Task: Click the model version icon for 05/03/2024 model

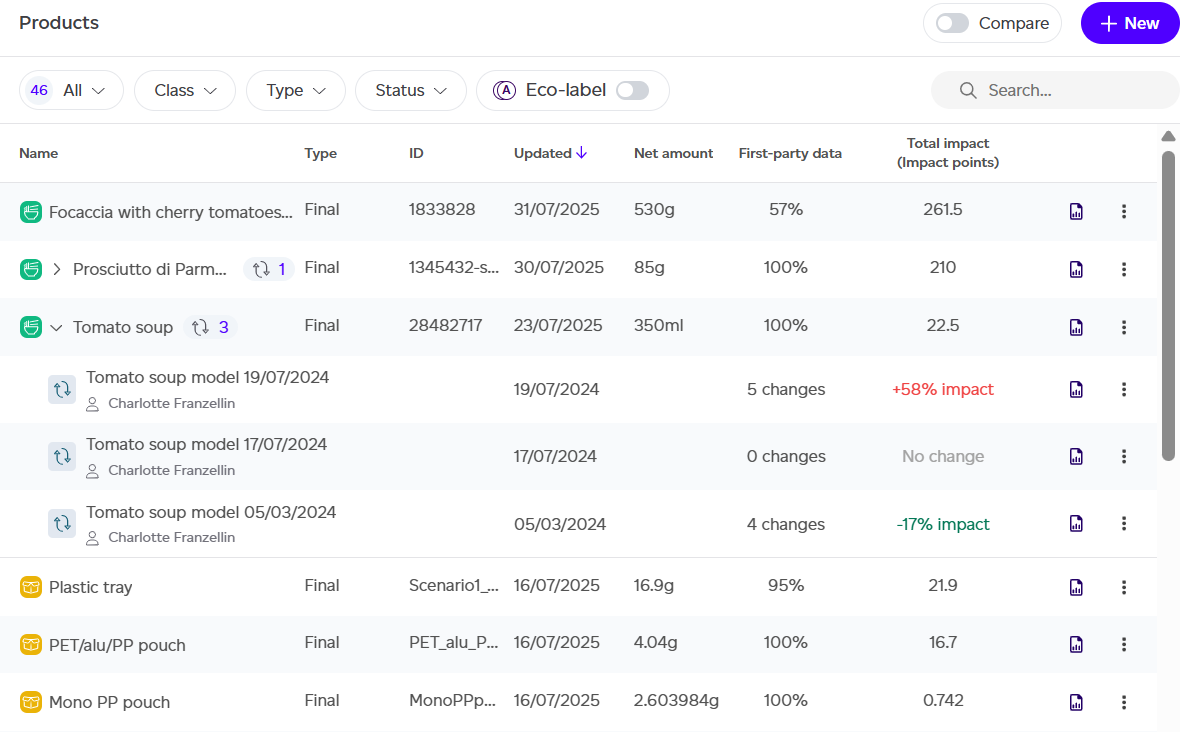Action: pos(62,523)
